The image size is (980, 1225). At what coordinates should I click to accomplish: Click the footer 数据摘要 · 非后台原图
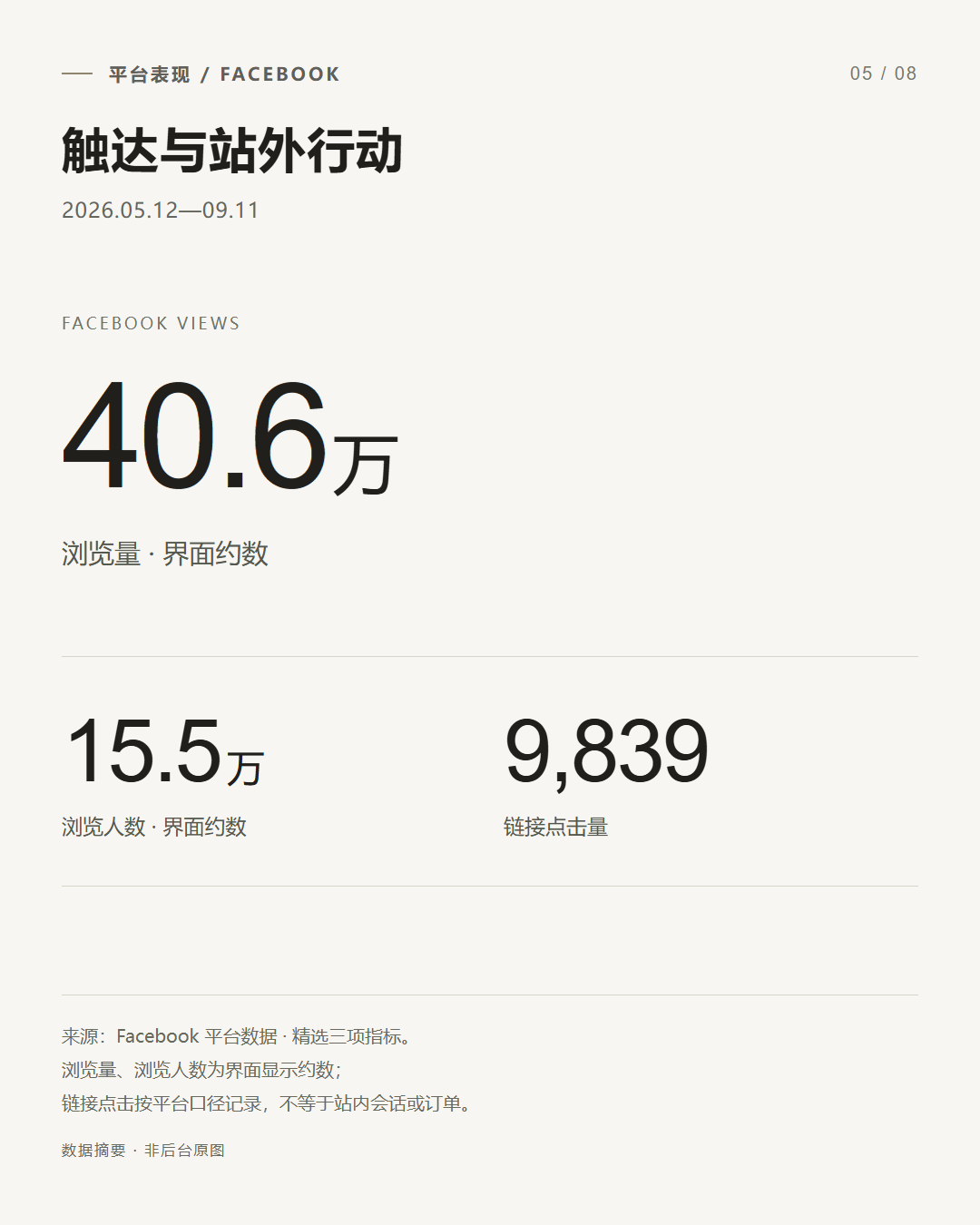point(143,1151)
